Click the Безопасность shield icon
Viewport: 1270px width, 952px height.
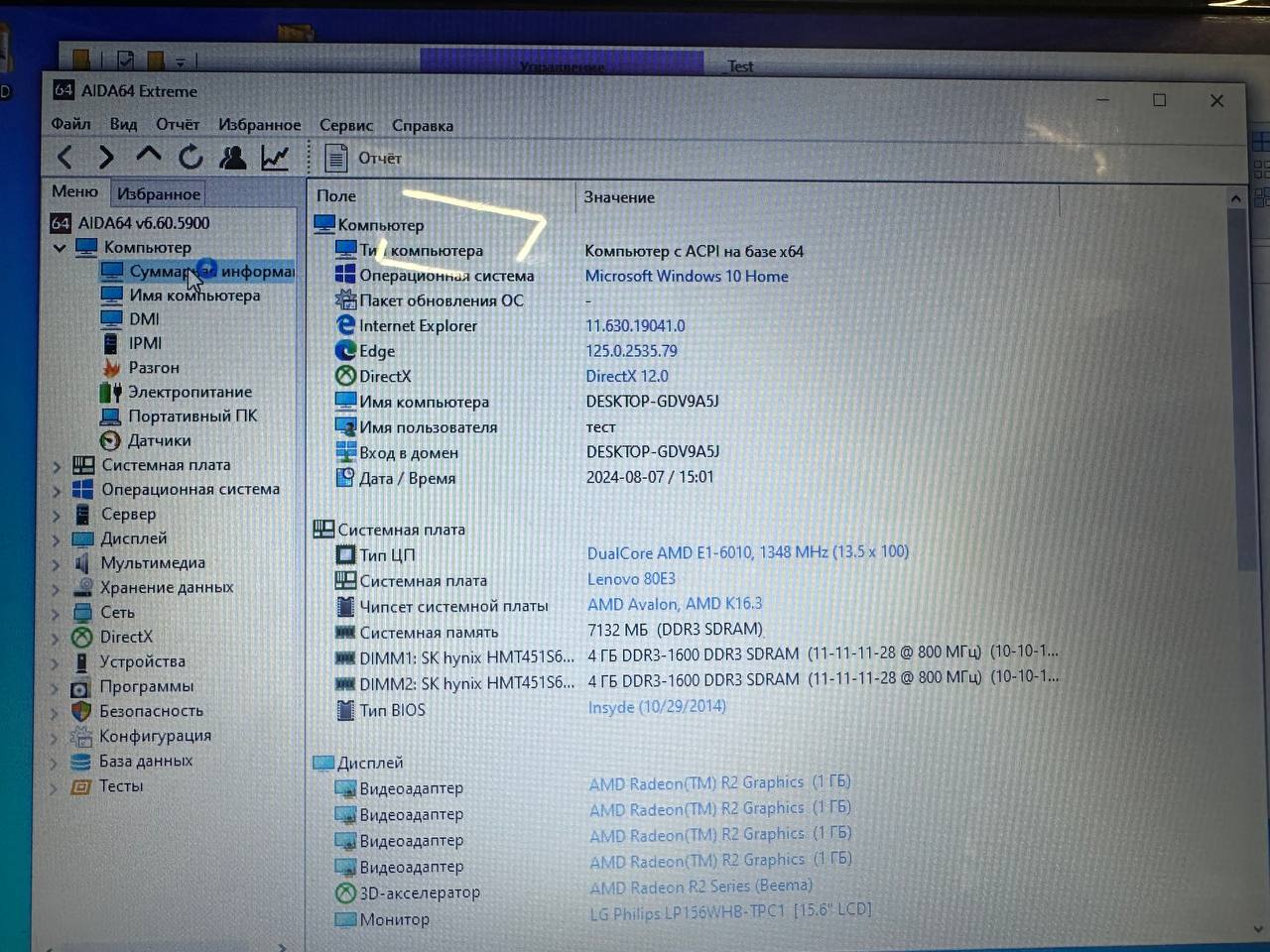[x=81, y=711]
